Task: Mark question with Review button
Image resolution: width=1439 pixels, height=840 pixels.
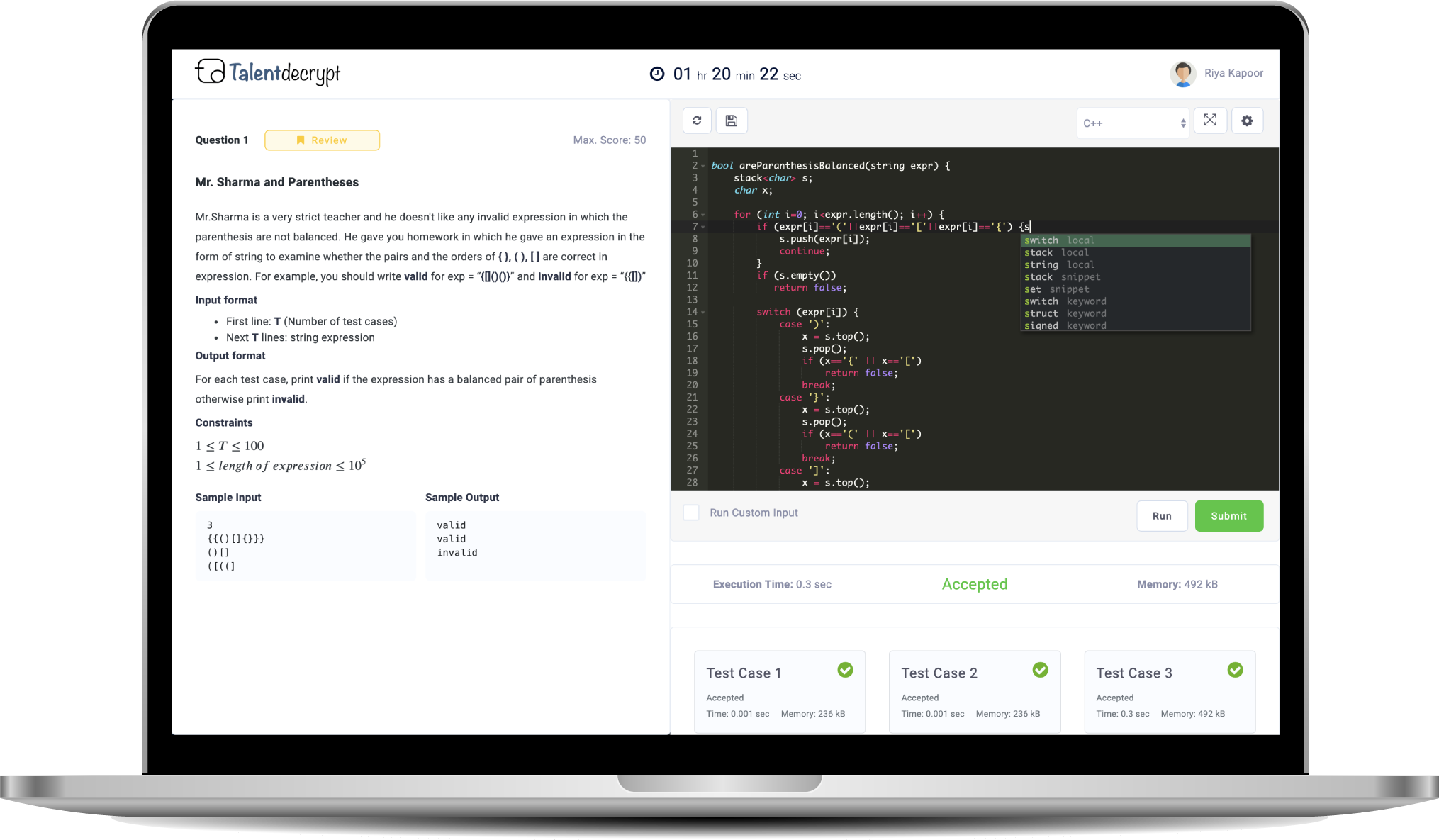Action: [x=322, y=140]
